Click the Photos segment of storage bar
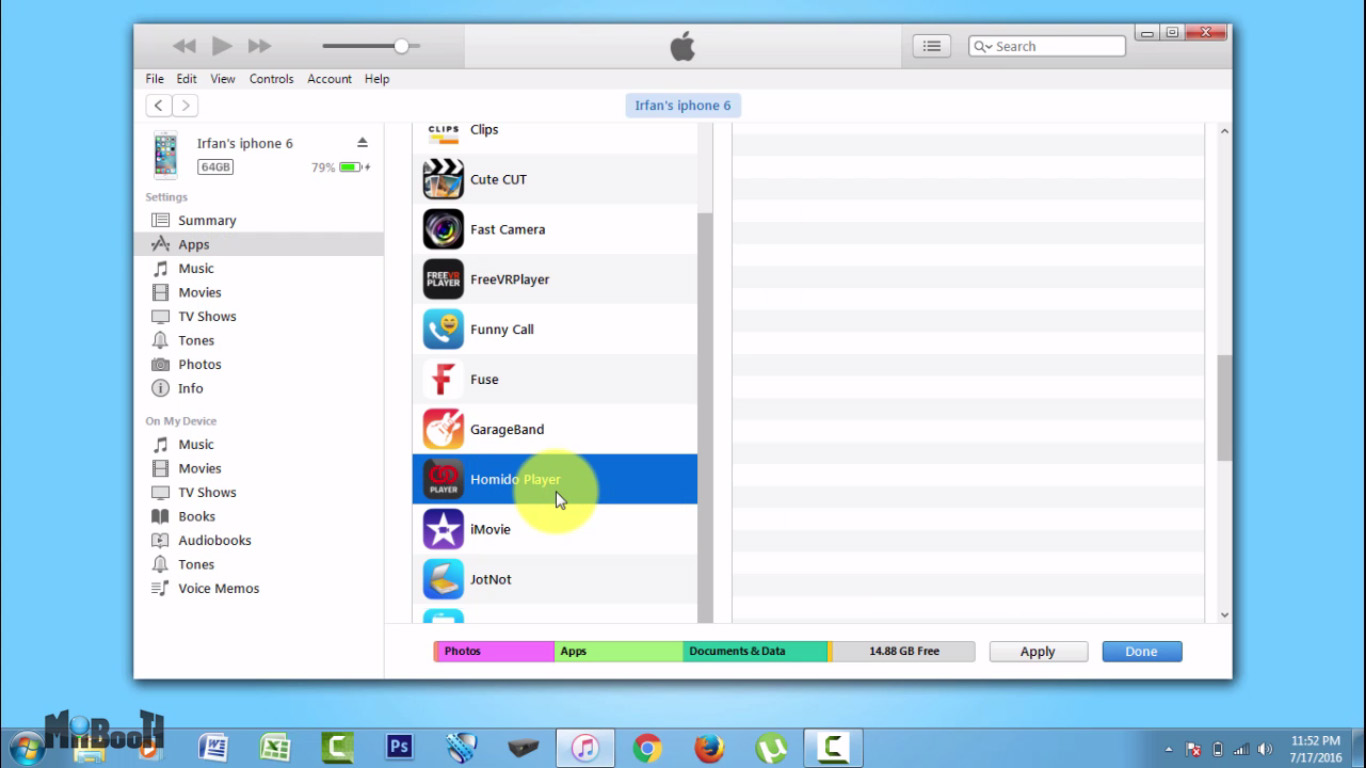 pyautogui.click(x=494, y=651)
